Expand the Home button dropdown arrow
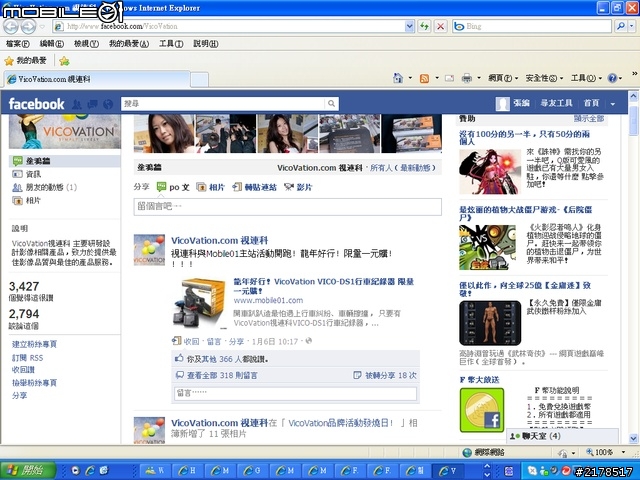The width and height of the screenshot is (640, 480). tap(410, 78)
